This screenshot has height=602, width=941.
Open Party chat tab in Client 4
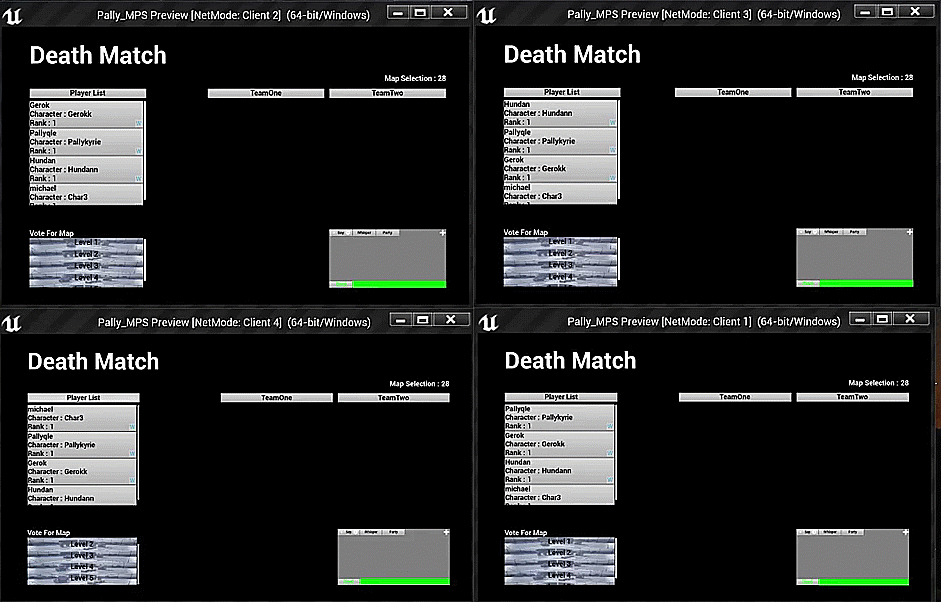click(x=394, y=532)
